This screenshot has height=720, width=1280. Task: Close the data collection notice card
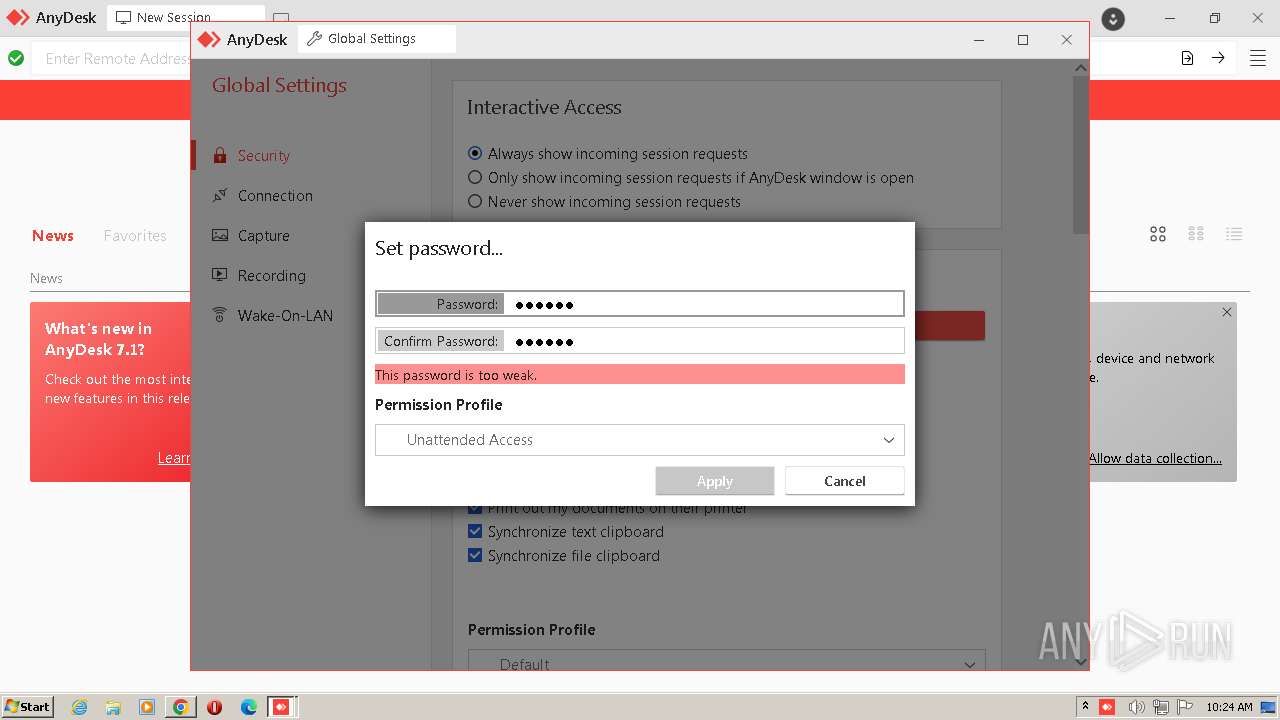tap(1227, 312)
